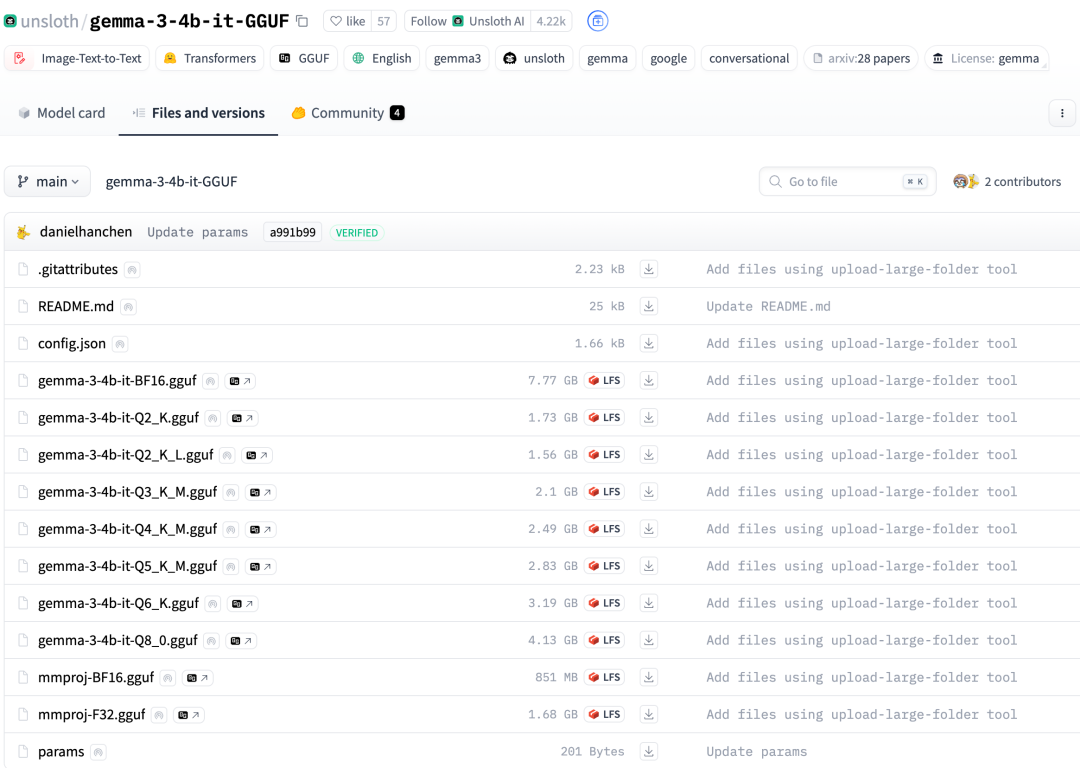Download .gitattributes file

648,269
